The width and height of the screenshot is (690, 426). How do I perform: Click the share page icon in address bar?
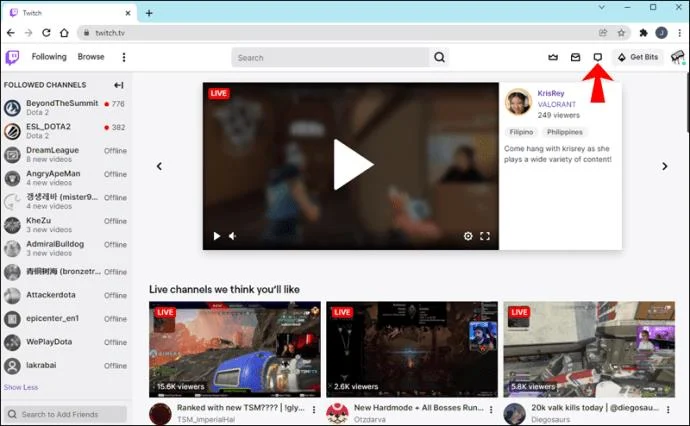[603, 33]
